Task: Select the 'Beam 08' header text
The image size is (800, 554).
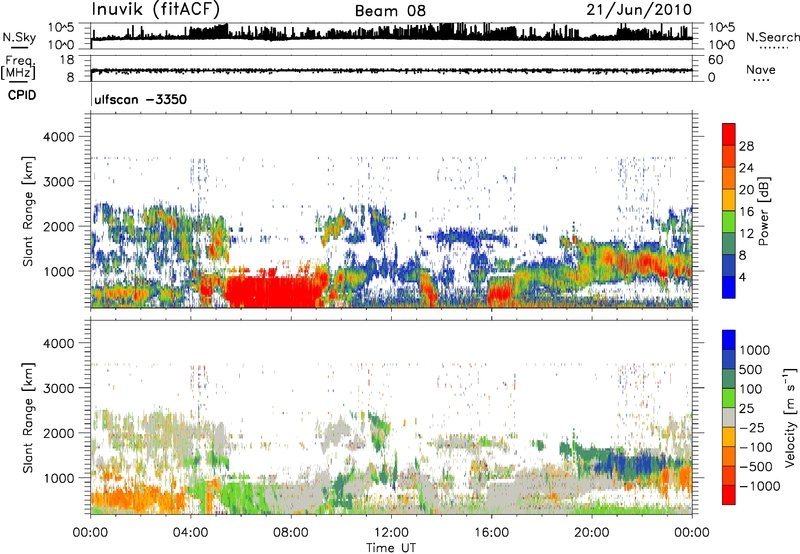Action: coord(390,11)
